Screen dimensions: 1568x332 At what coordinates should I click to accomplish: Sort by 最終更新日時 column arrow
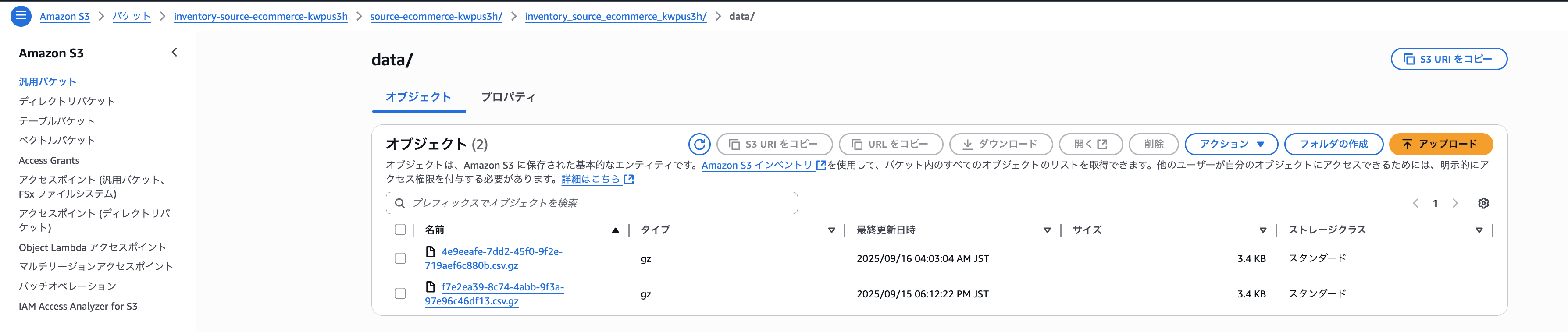1047,230
